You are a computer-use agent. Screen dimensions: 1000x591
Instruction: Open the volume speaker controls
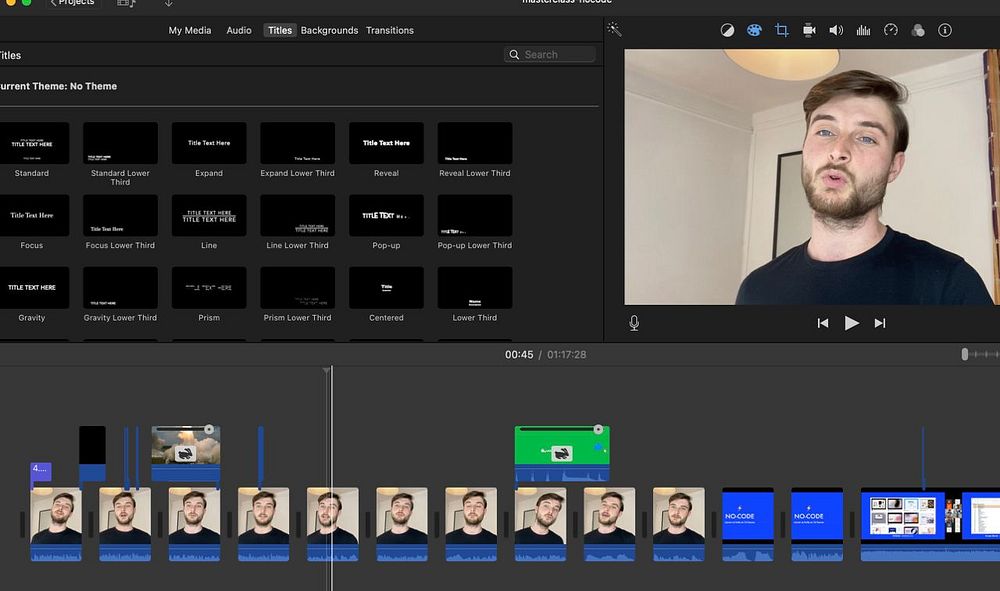[x=836, y=30]
